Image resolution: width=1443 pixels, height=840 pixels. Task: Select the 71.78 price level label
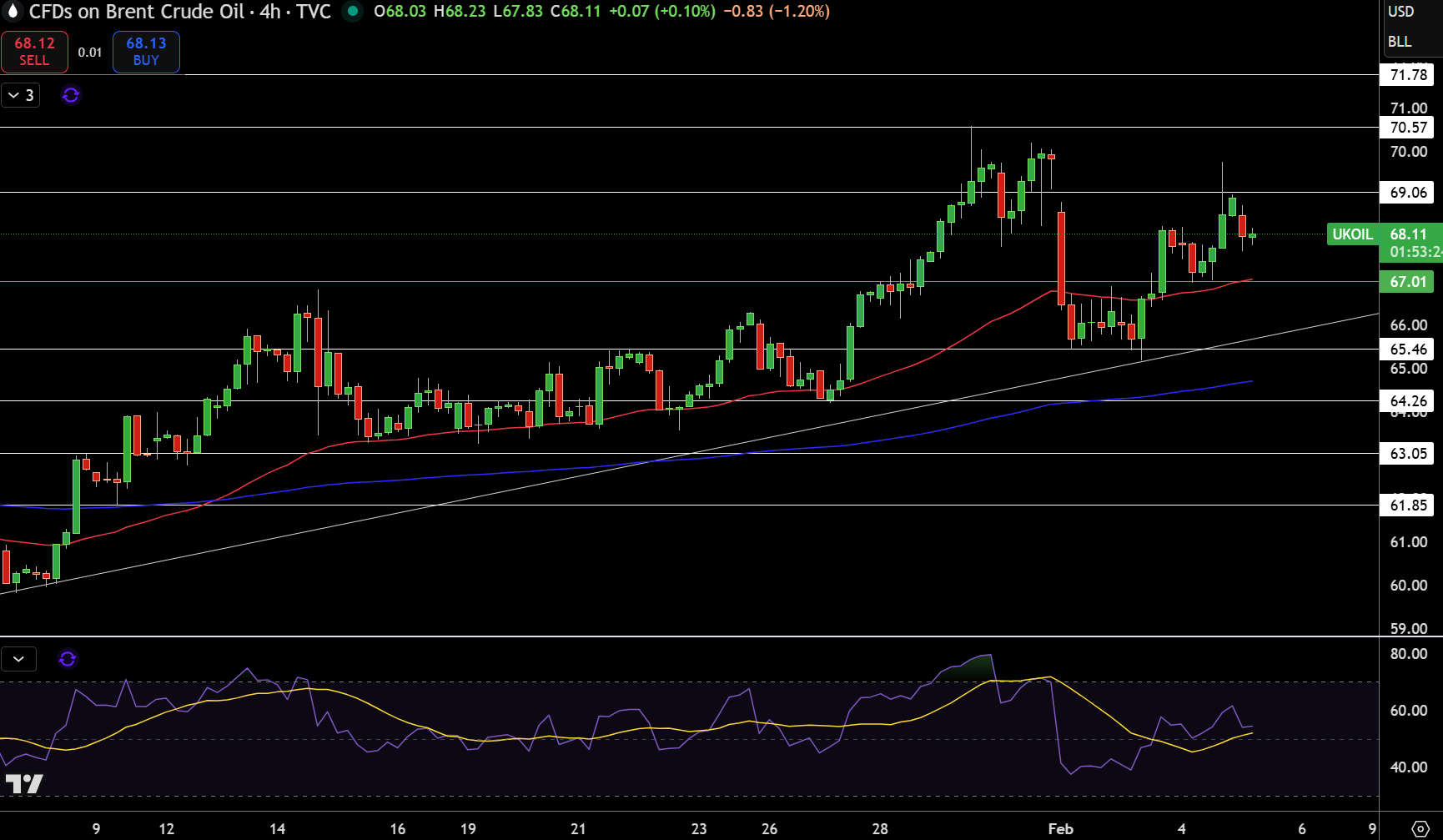[1408, 75]
